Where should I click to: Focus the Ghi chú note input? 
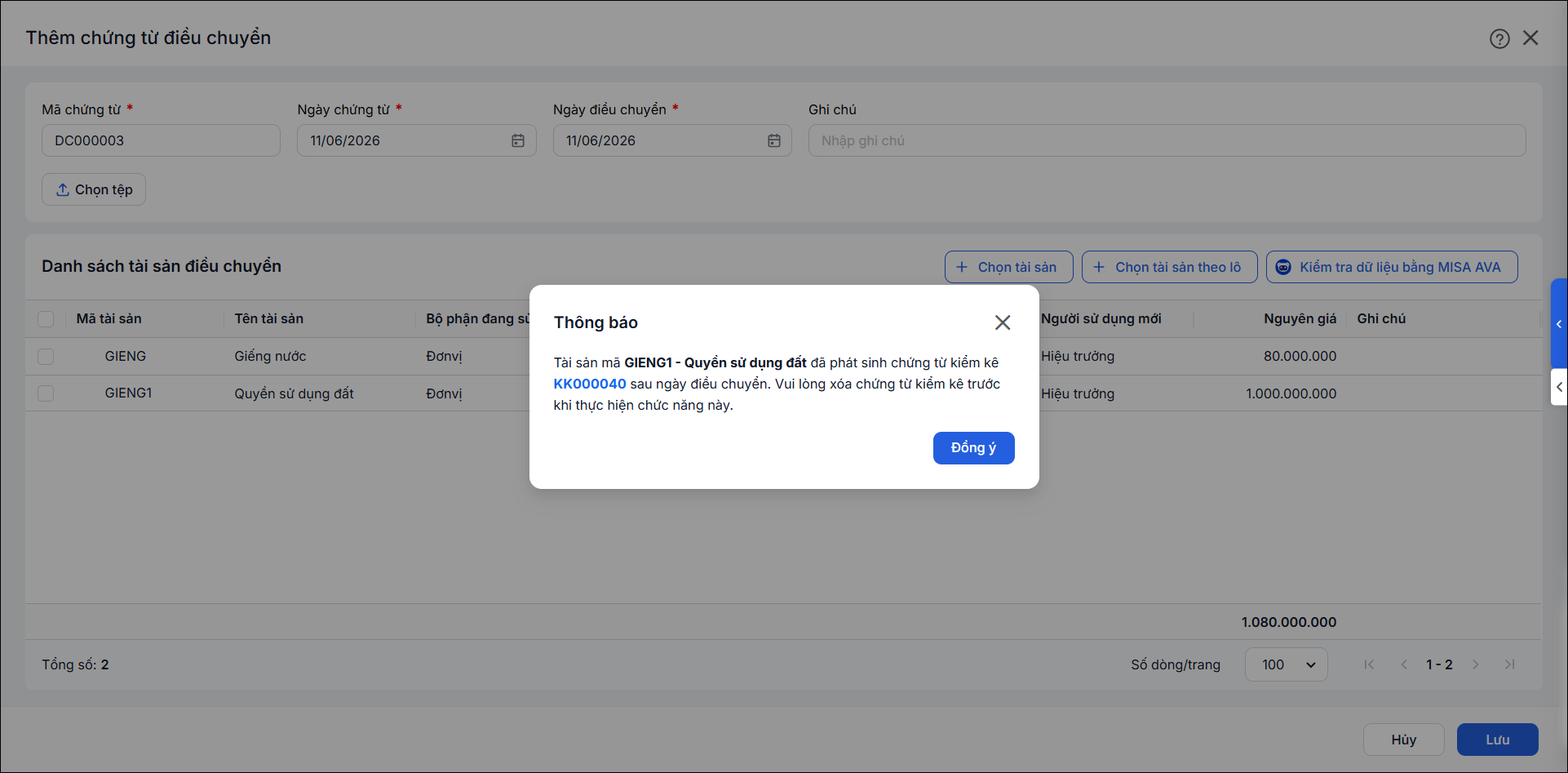[x=1167, y=140]
